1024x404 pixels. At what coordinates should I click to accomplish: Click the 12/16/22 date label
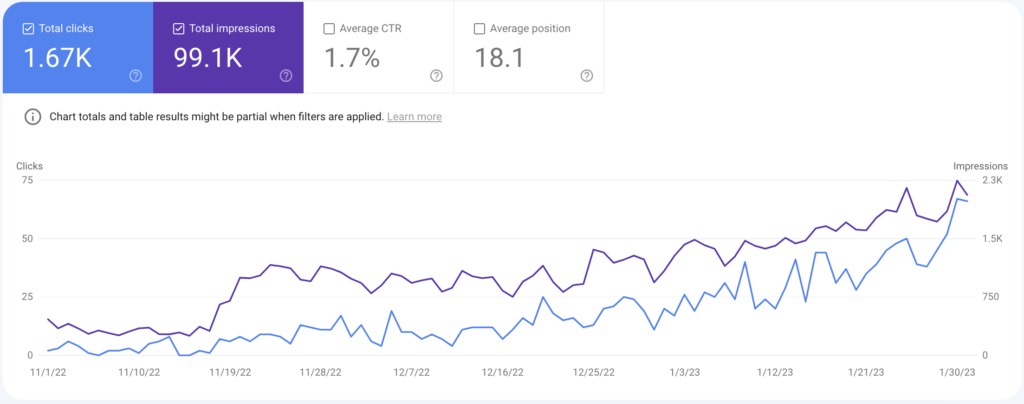[503, 372]
